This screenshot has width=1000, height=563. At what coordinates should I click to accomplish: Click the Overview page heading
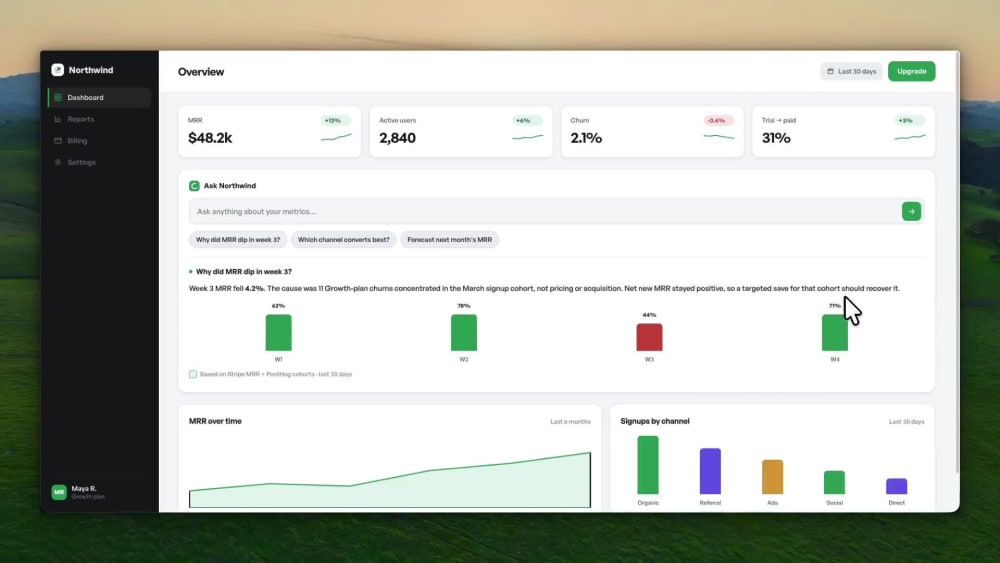(x=201, y=72)
